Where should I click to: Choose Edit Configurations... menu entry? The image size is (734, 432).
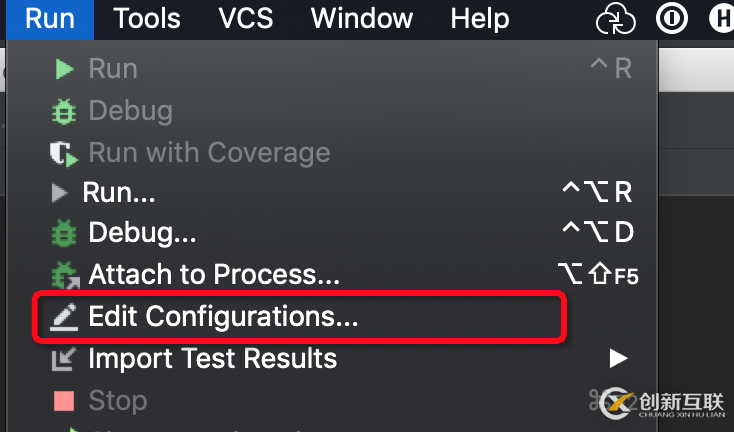click(223, 317)
